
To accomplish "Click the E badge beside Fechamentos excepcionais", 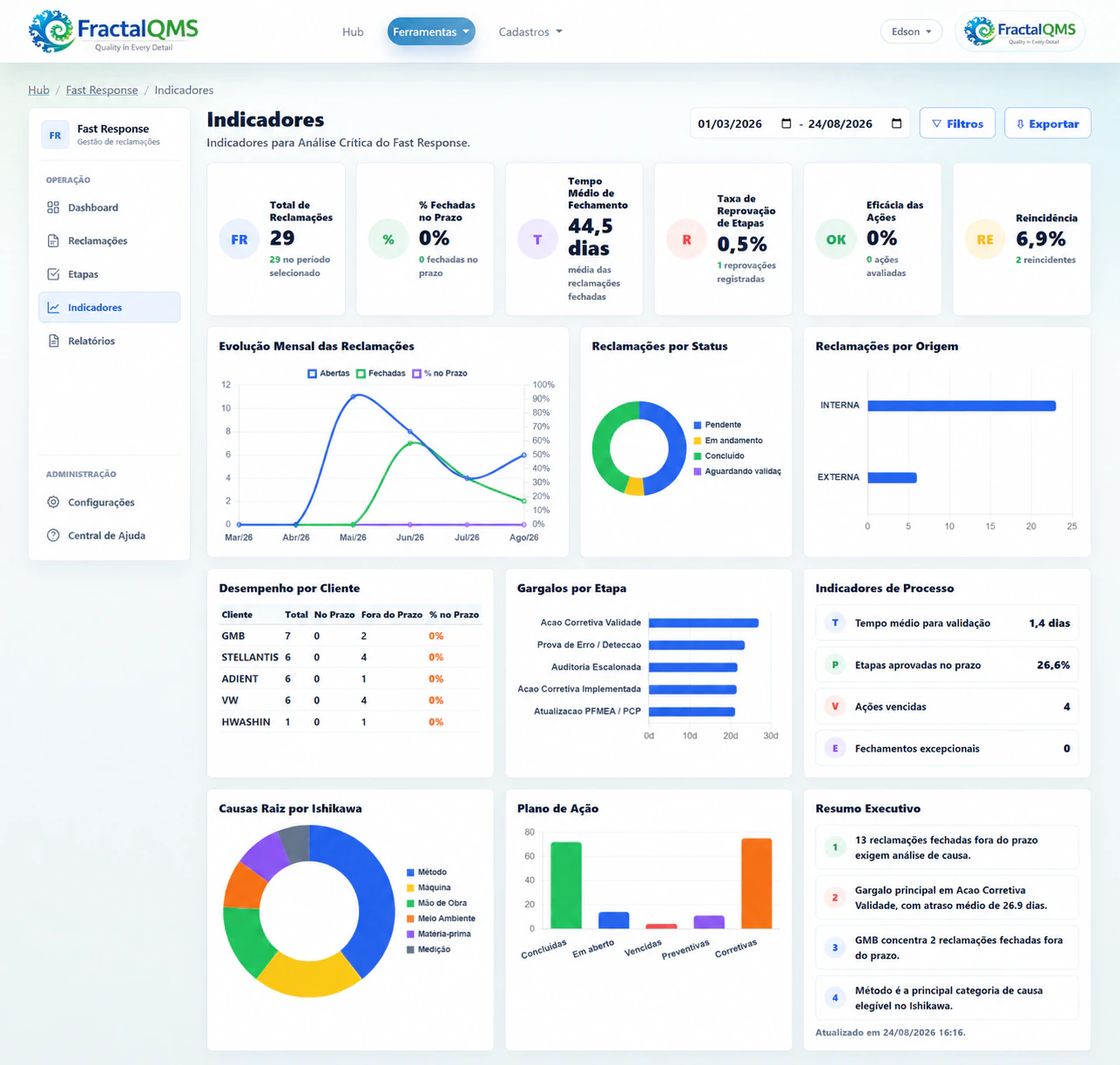I will click(835, 749).
